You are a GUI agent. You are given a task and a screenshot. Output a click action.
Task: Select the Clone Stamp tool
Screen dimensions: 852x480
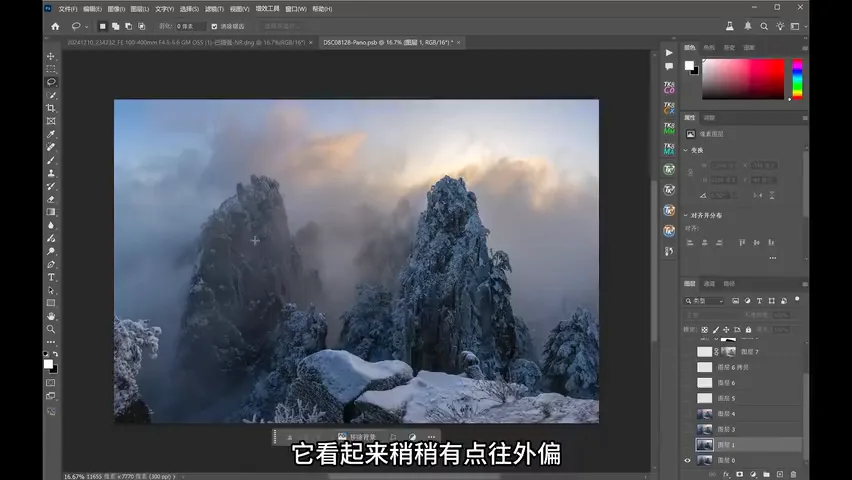pos(51,173)
